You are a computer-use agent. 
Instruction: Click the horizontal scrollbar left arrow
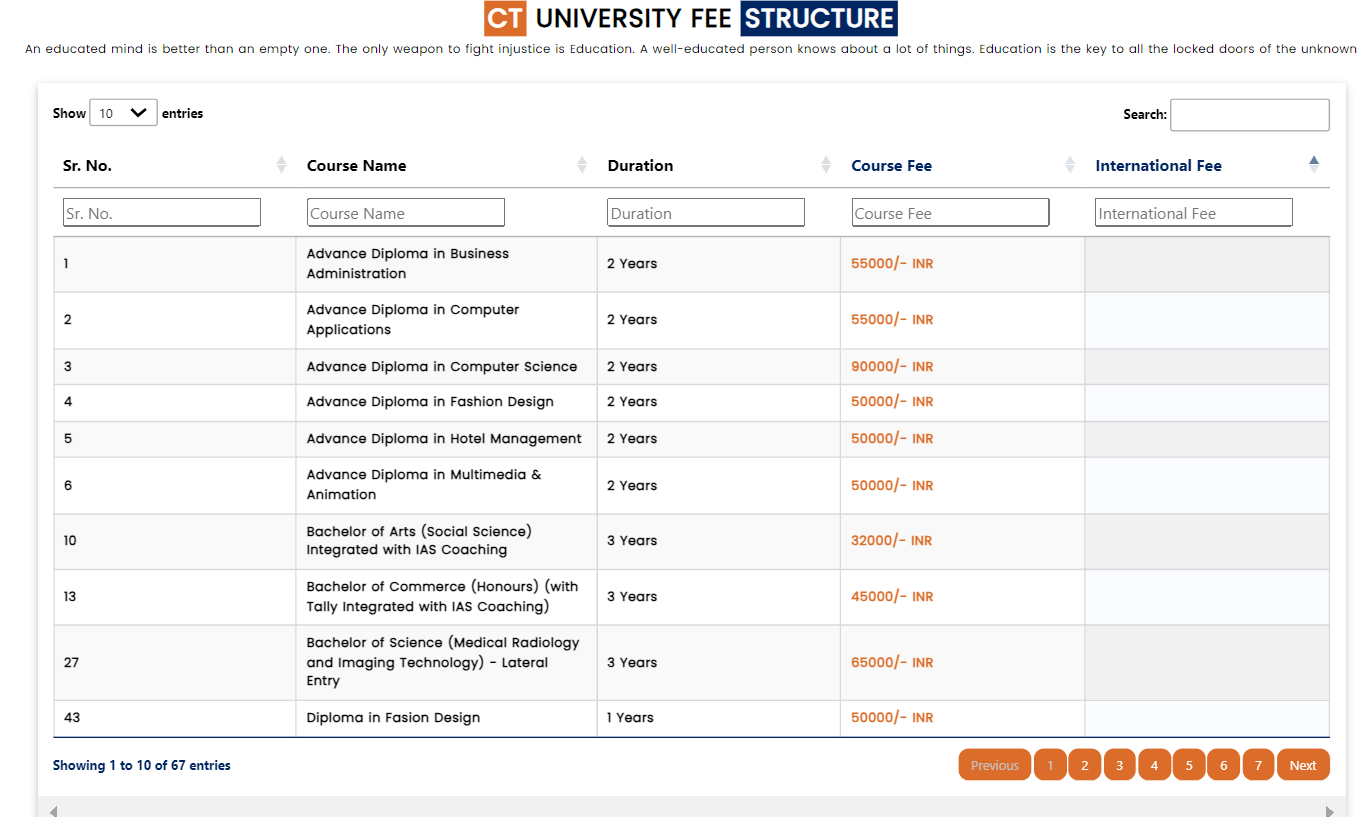pos(53,810)
